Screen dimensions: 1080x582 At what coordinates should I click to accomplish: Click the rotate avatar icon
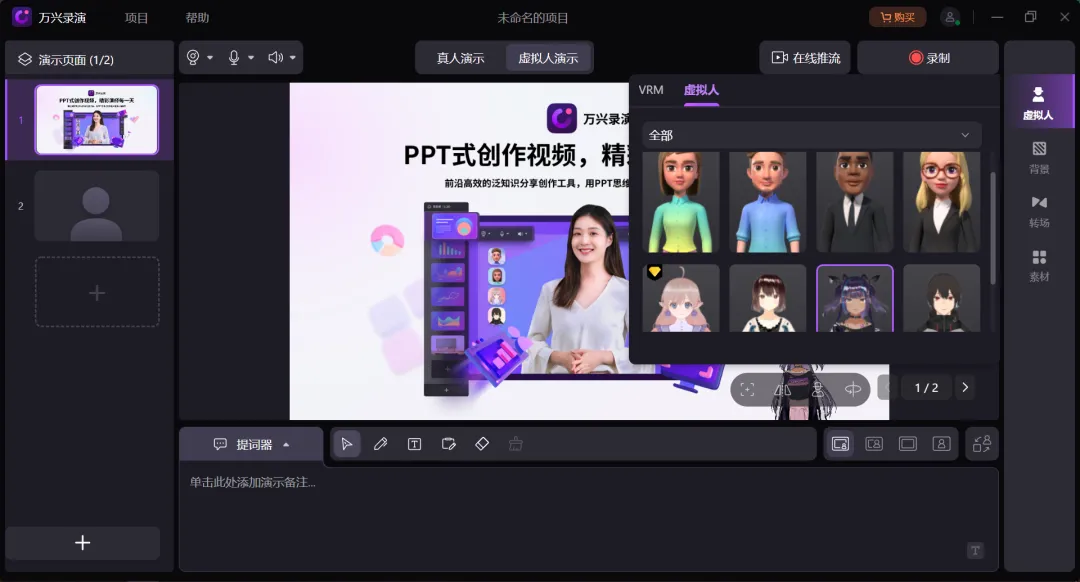[x=853, y=390]
